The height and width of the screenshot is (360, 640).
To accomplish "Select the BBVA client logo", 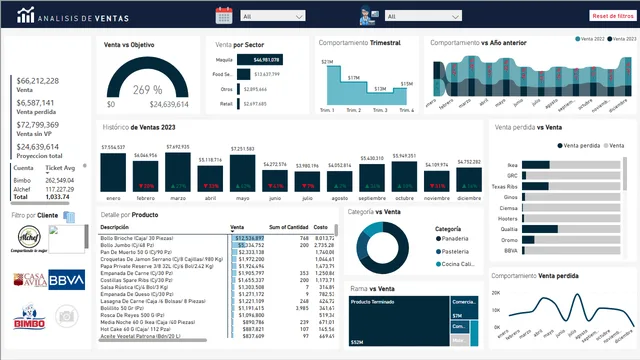I will coord(67,280).
